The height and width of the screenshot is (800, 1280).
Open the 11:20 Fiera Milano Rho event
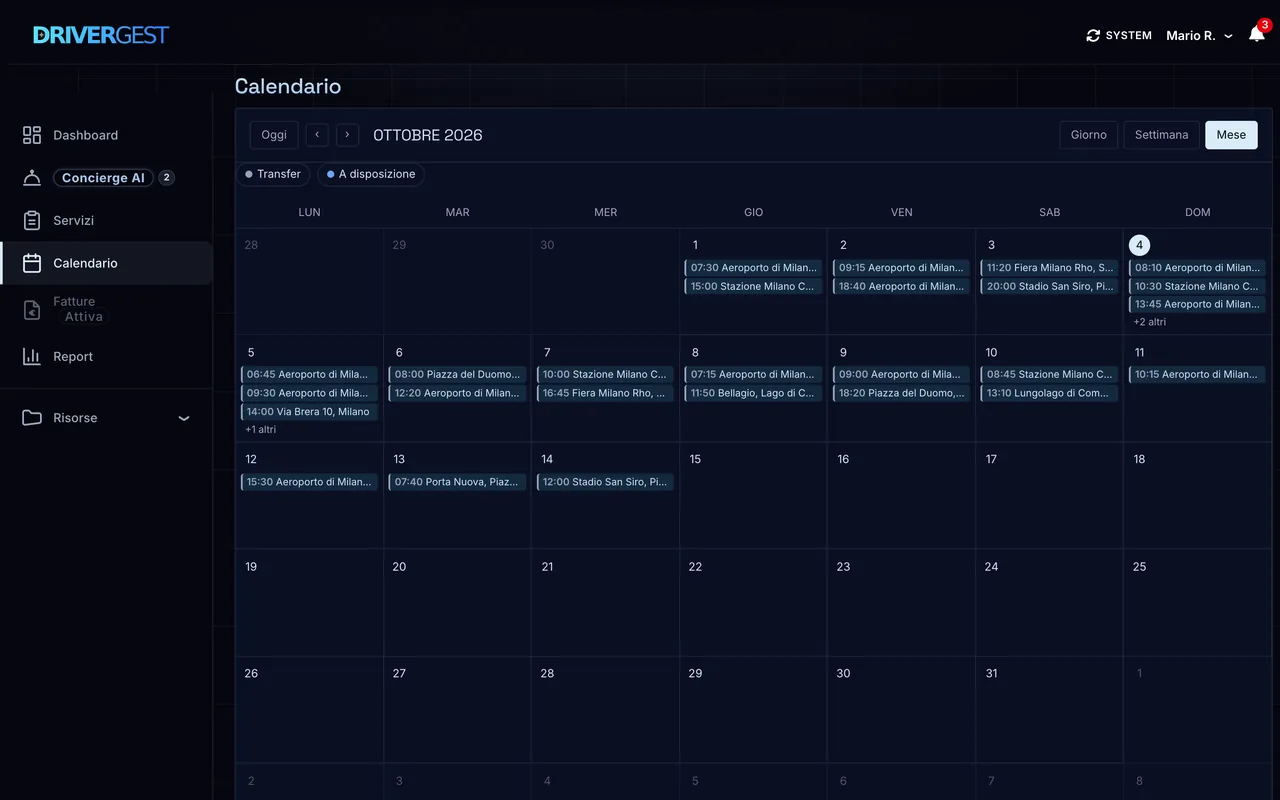1049,268
